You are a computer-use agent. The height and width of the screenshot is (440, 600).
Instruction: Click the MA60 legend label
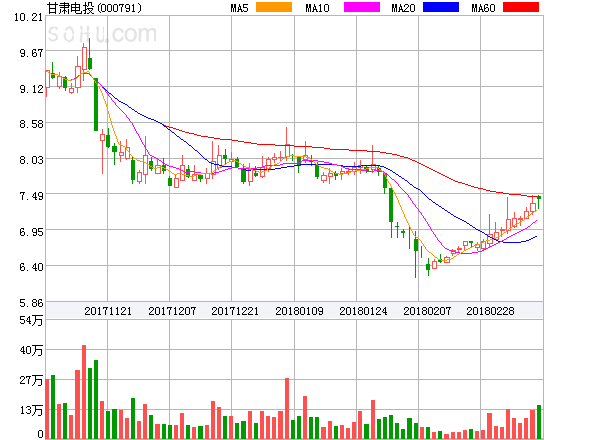[x=483, y=8]
